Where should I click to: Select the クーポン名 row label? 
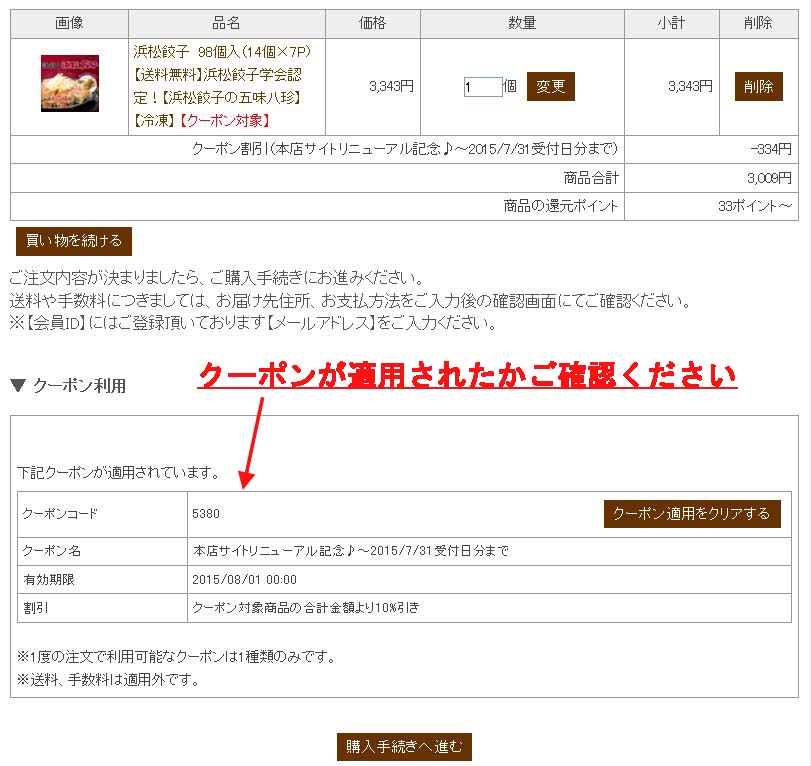click(52, 551)
